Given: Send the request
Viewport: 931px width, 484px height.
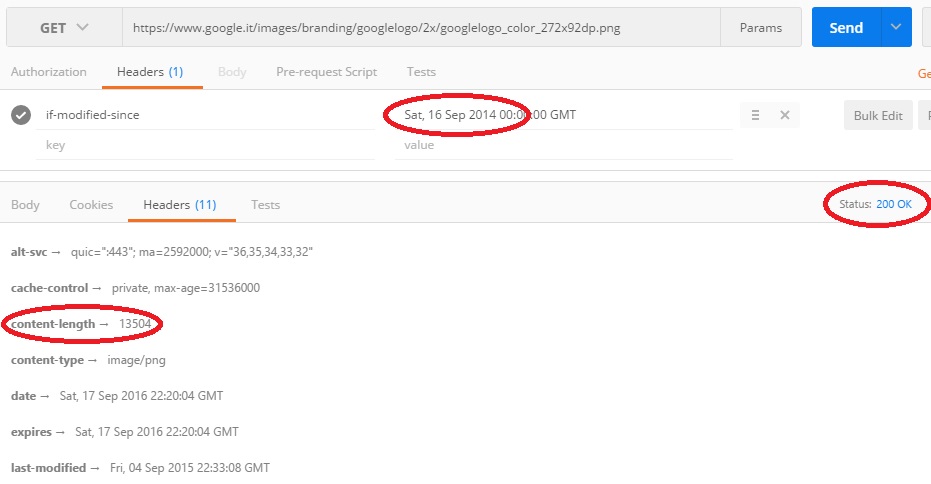Looking at the screenshot, I should (845, 28).
